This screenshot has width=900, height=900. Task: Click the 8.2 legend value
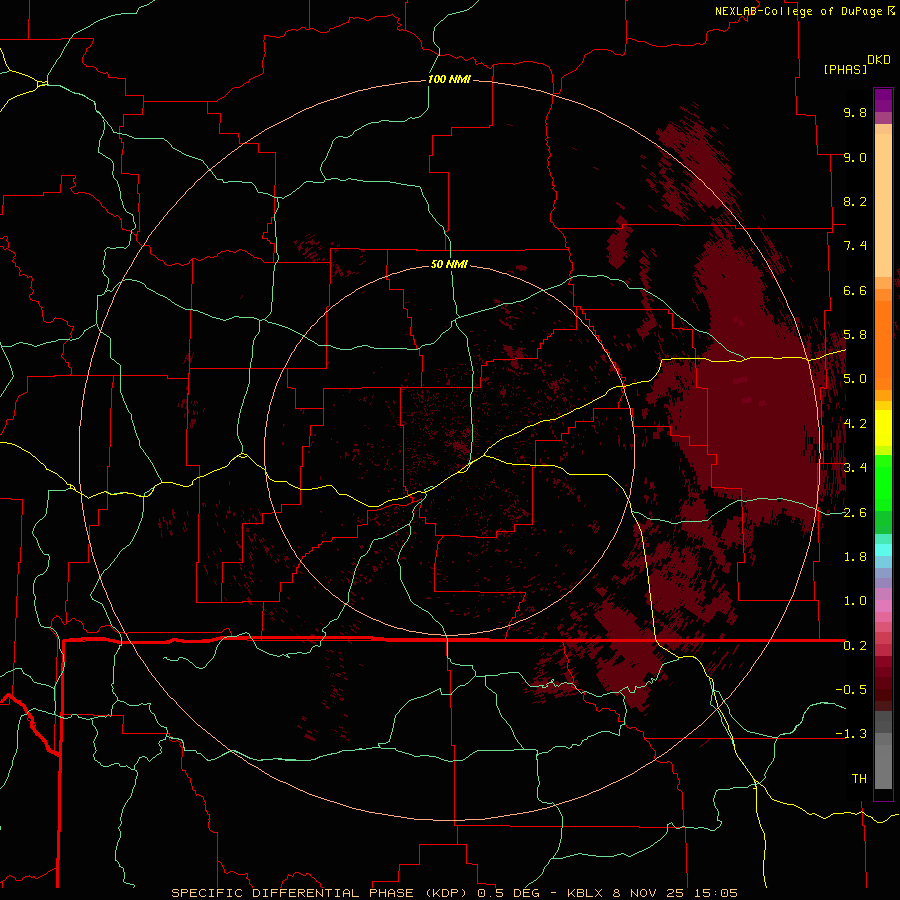855,201
